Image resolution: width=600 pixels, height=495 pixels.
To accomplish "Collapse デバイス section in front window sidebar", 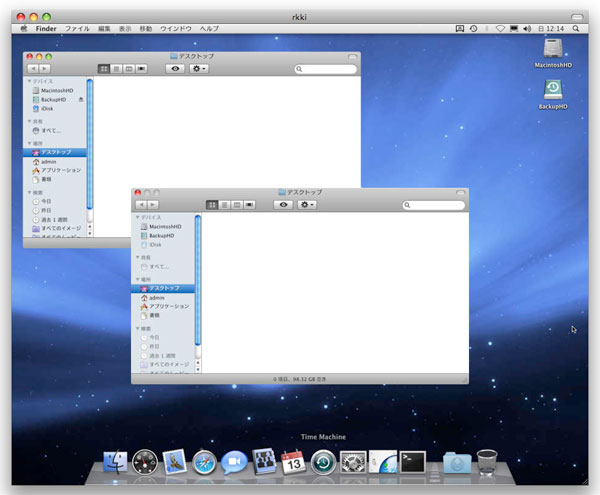I will [x=137, y=217].
